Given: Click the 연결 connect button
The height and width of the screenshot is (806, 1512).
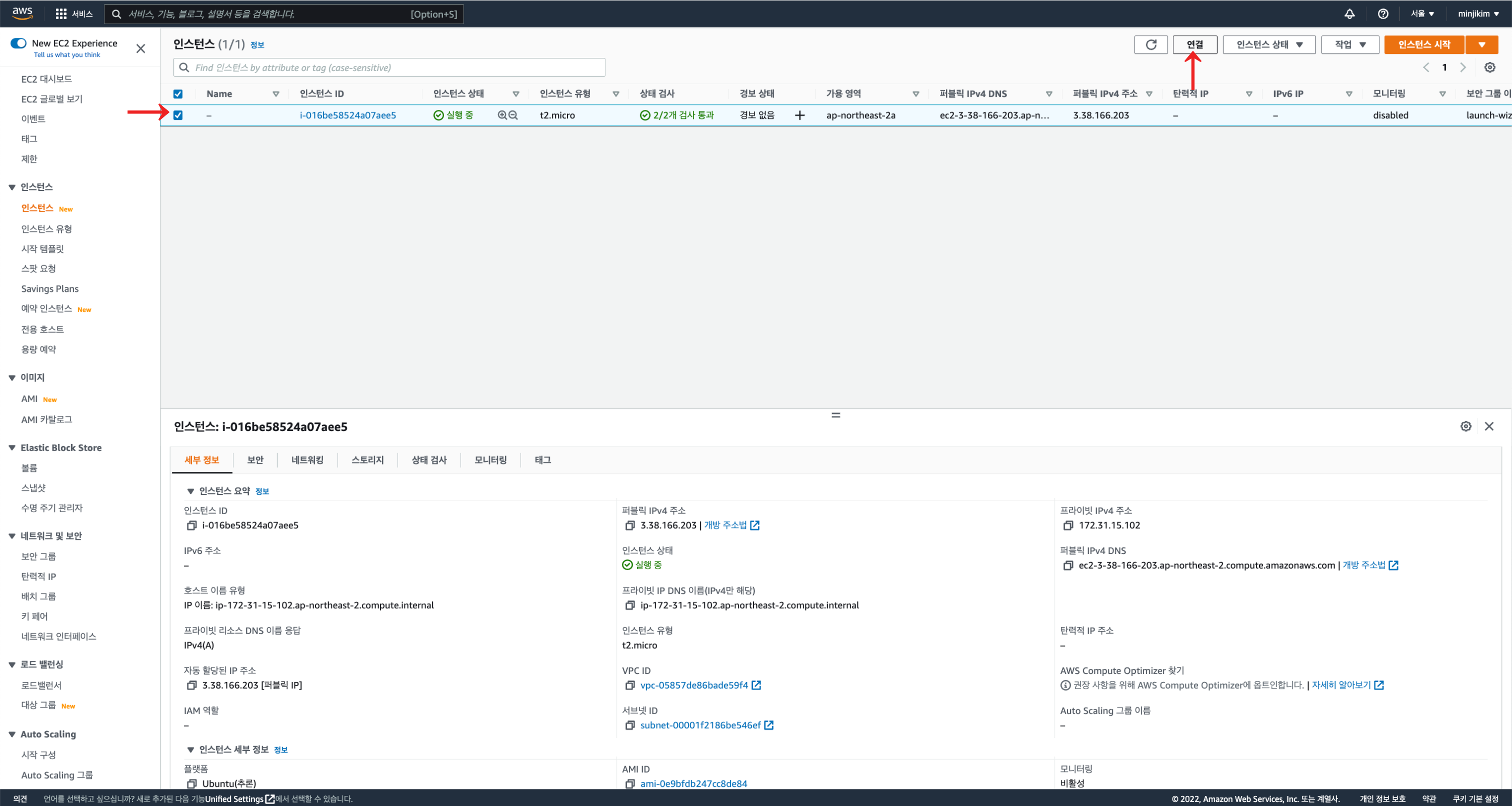Looking at the screenshot, I should pos(1194,45).
